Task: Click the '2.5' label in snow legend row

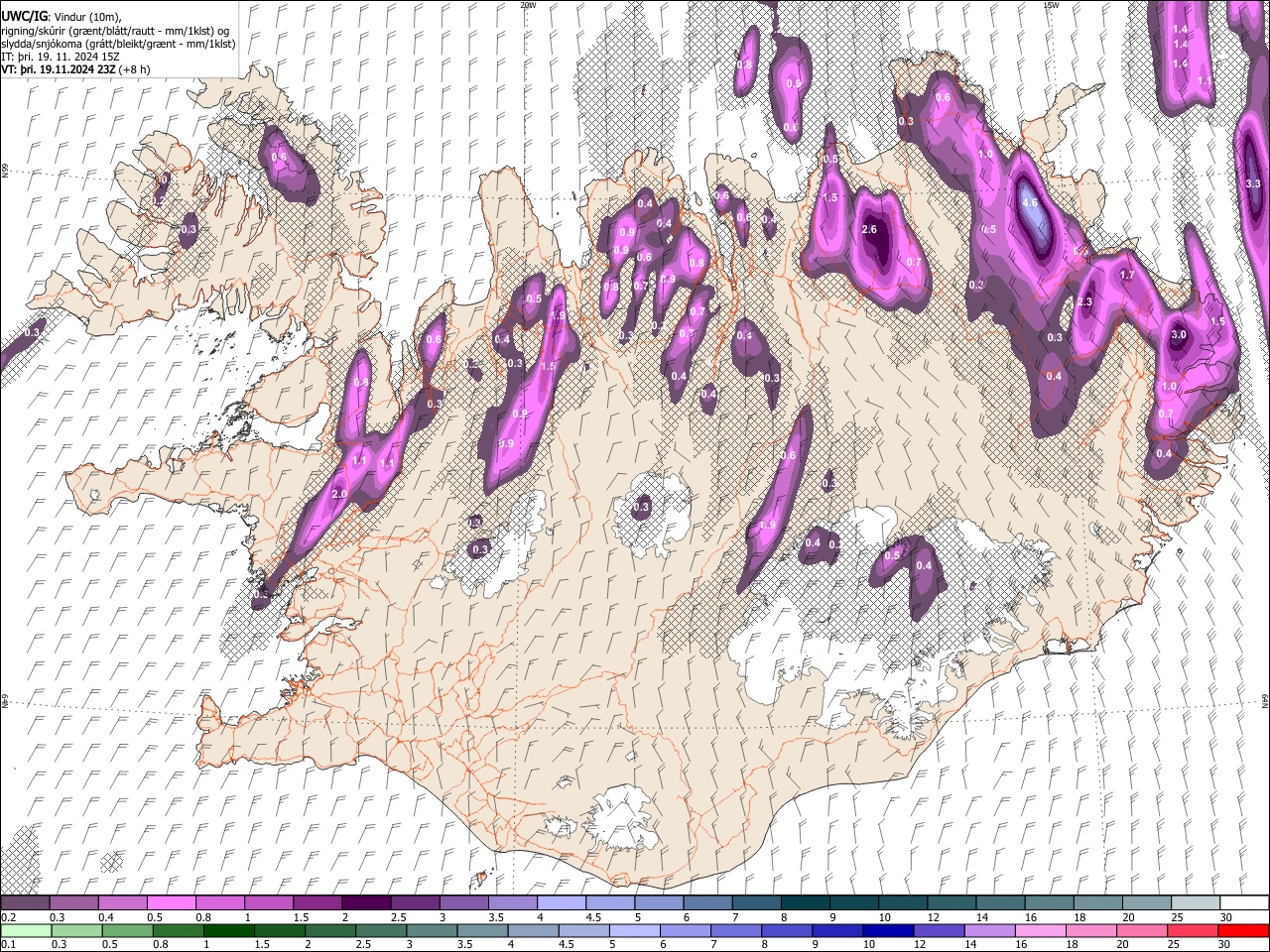Action: point(398,917)
